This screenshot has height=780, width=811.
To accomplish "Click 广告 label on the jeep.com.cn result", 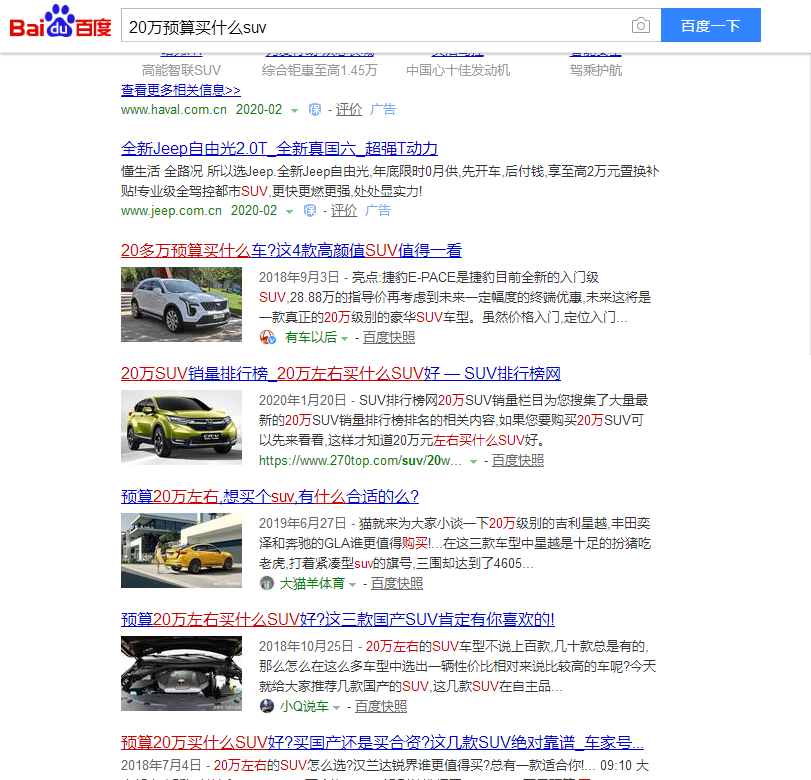I will click(378, 211).
